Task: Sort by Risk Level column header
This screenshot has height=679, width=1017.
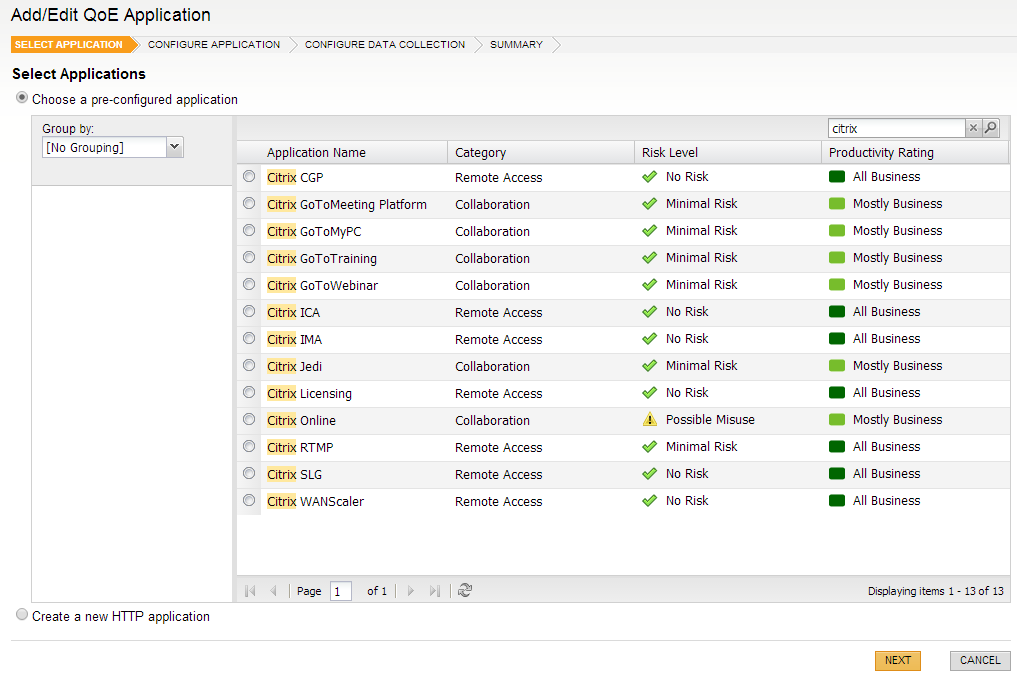Action: (670, 153)
